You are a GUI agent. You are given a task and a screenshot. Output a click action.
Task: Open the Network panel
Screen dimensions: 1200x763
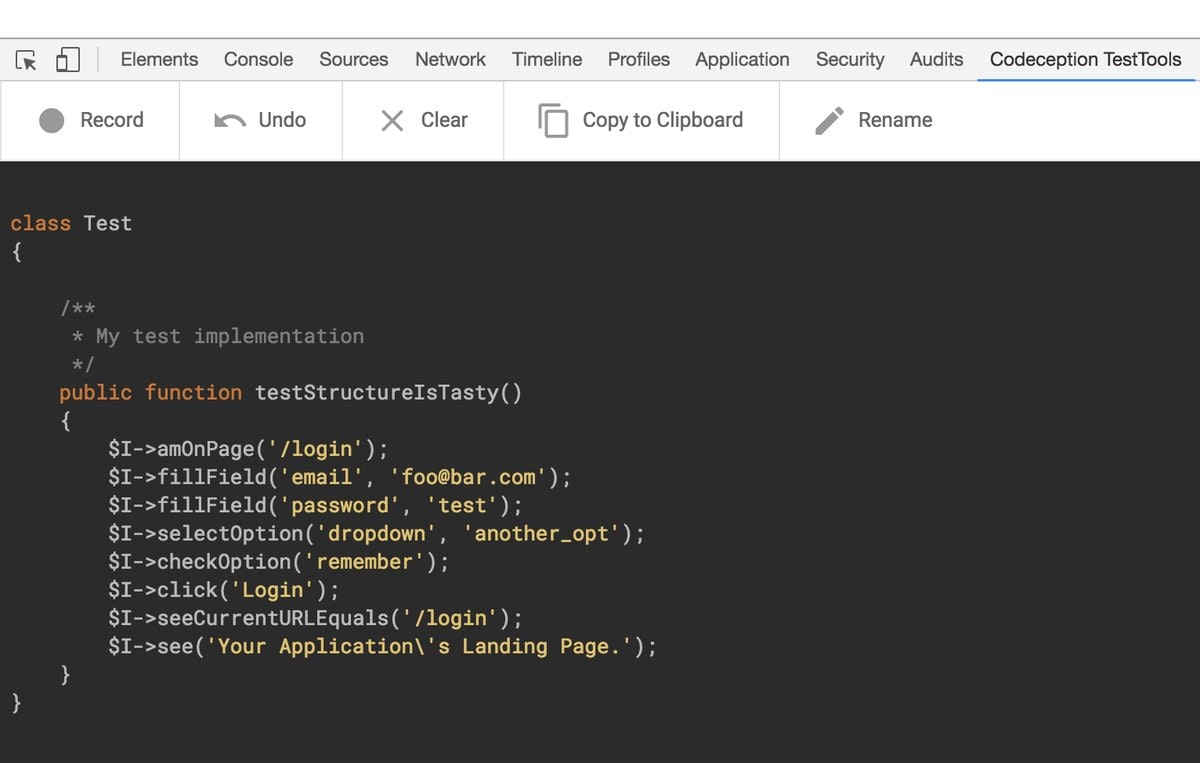pyautogui.click(x=450, y=60)
